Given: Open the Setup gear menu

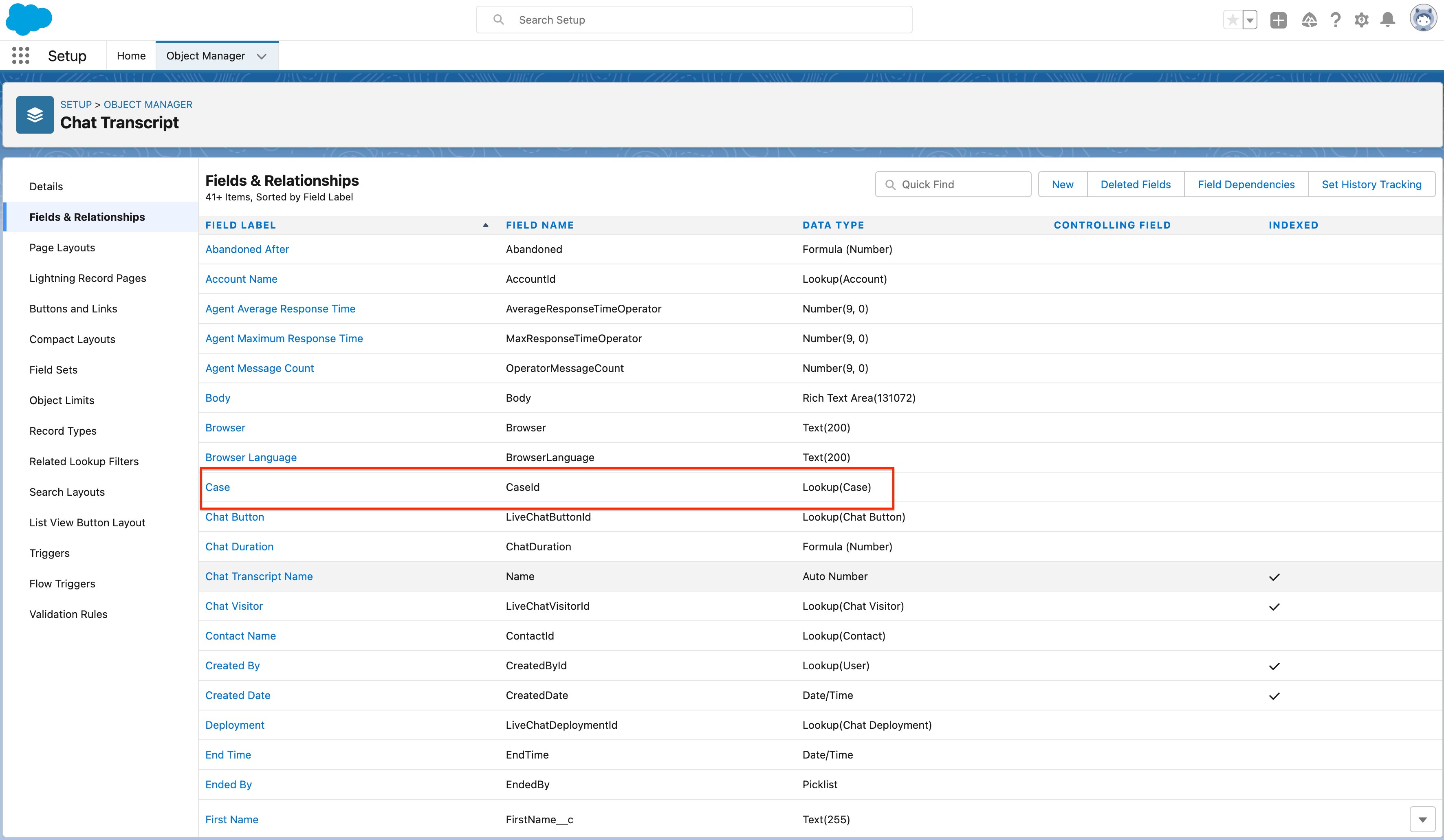Looking at the screenshot, I should (1361, 20).
